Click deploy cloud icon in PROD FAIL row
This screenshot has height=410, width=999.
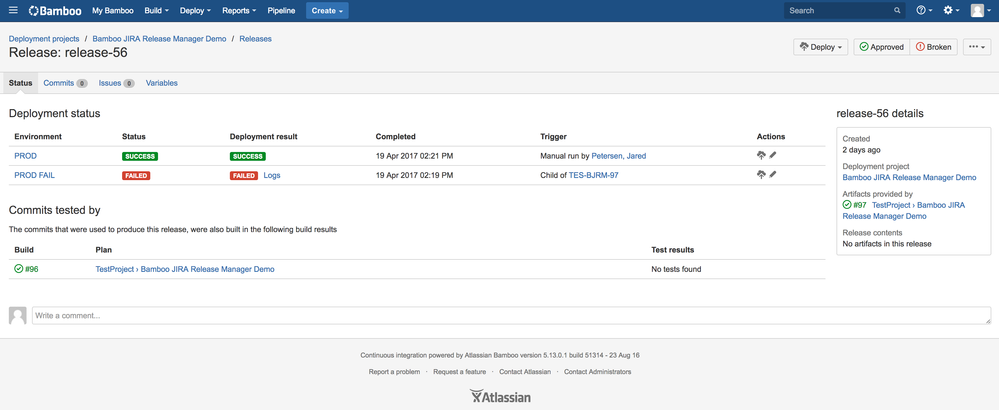pyautogui.click(x=761, y=175)
